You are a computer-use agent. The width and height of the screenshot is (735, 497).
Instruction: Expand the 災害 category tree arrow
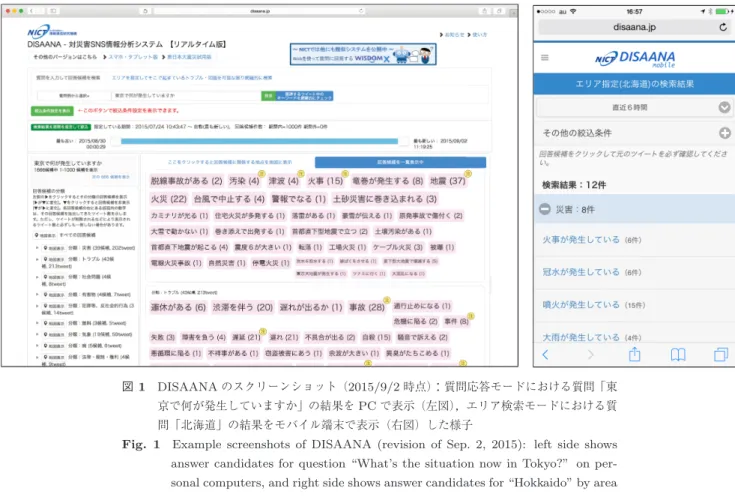pyautogui.click(x=38, y=248)
